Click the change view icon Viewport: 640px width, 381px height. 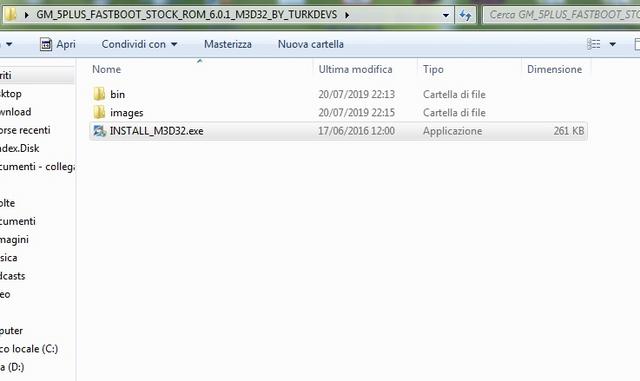tap(593, 44)
